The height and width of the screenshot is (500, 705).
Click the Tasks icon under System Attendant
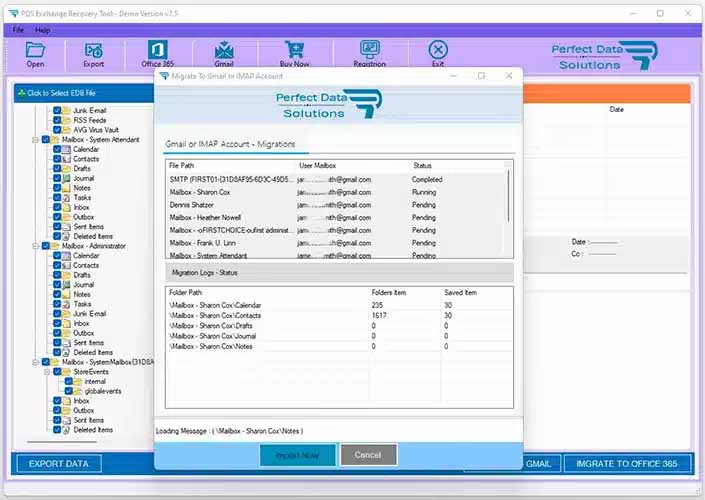click(66, 197)
